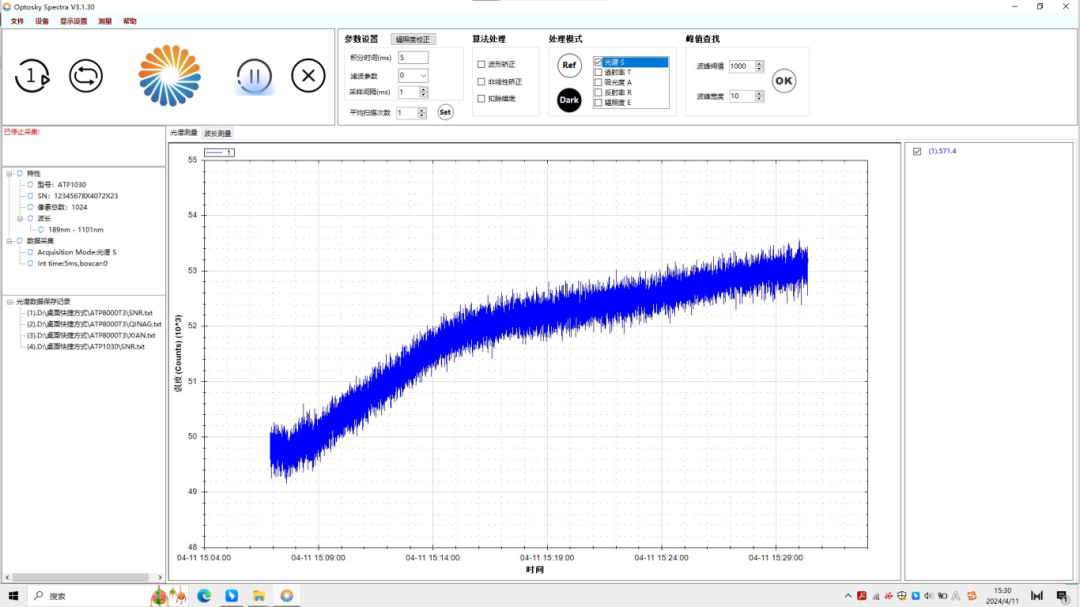Increase 采样间隔 value with up arrow

click(423, 89)
